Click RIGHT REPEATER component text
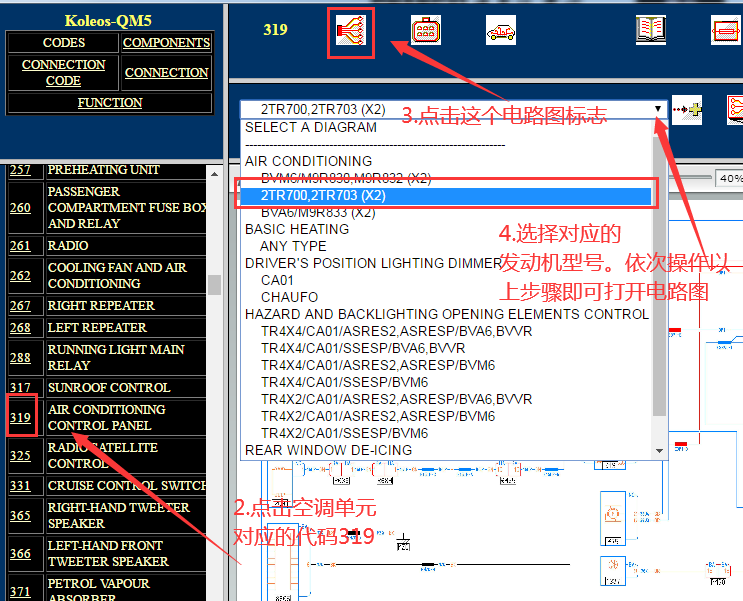 101,306
